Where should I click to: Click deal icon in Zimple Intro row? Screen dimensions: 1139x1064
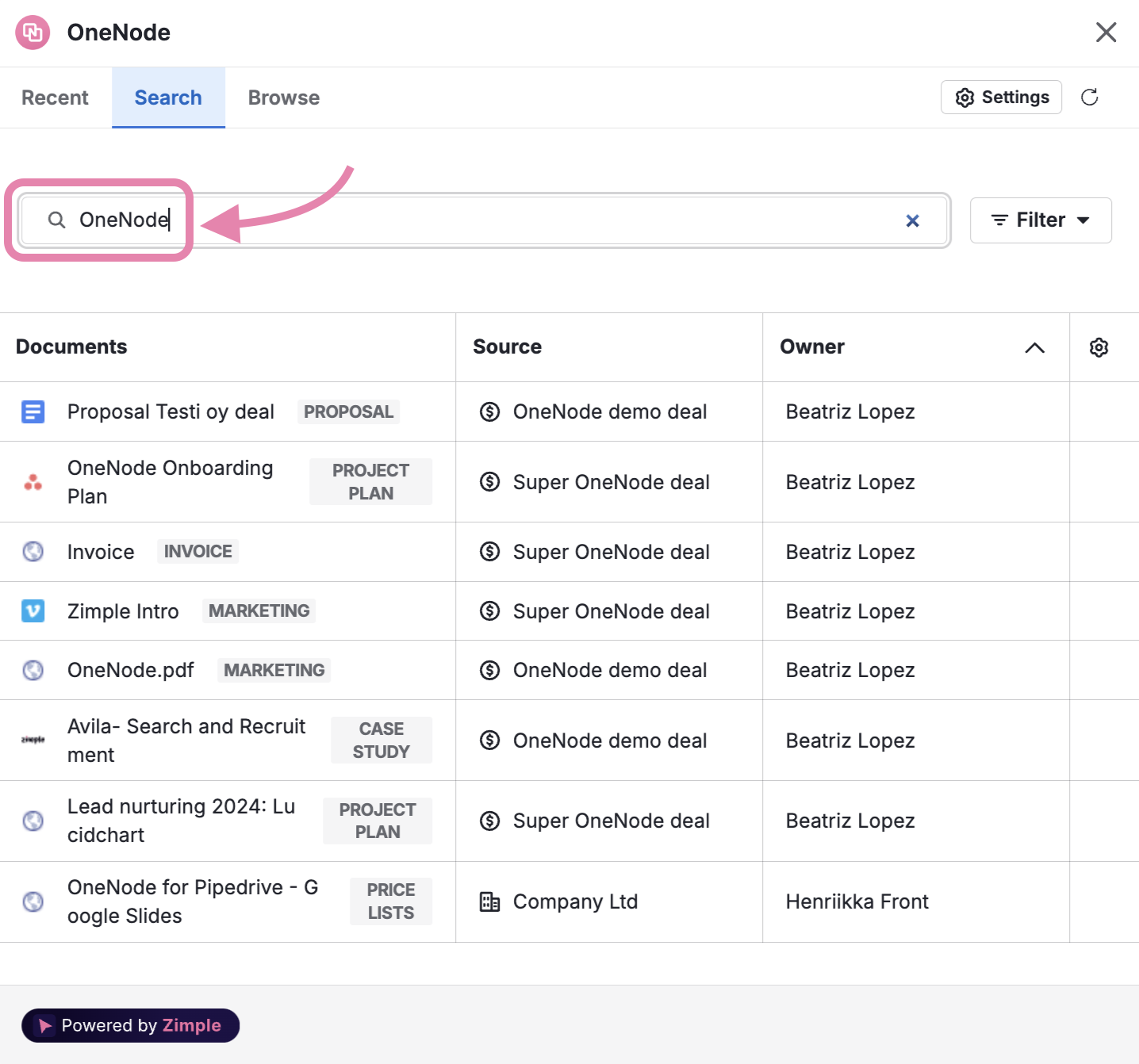coord(490,611)
